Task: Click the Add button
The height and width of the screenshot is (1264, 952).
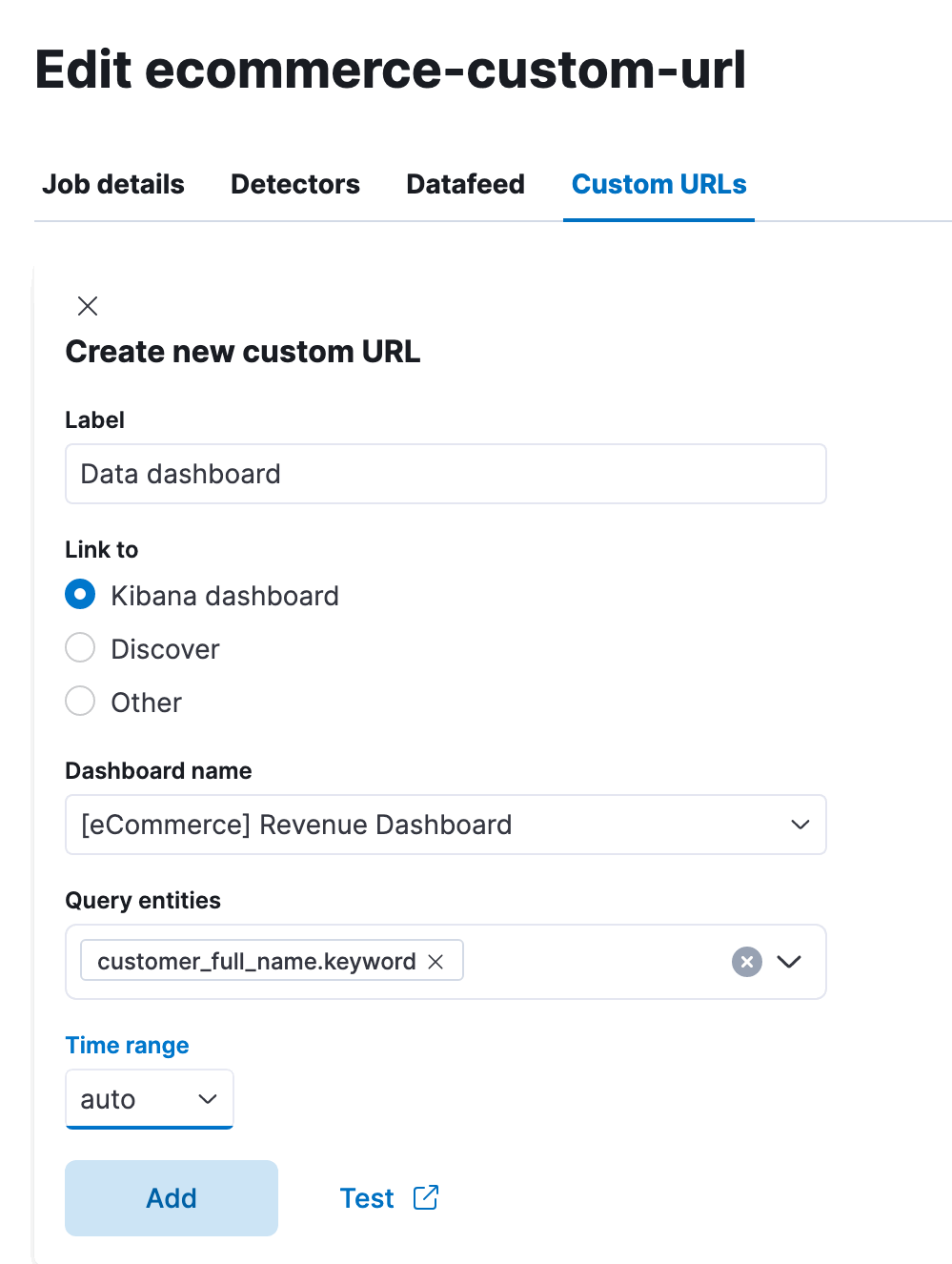Action: point(171,1197)
